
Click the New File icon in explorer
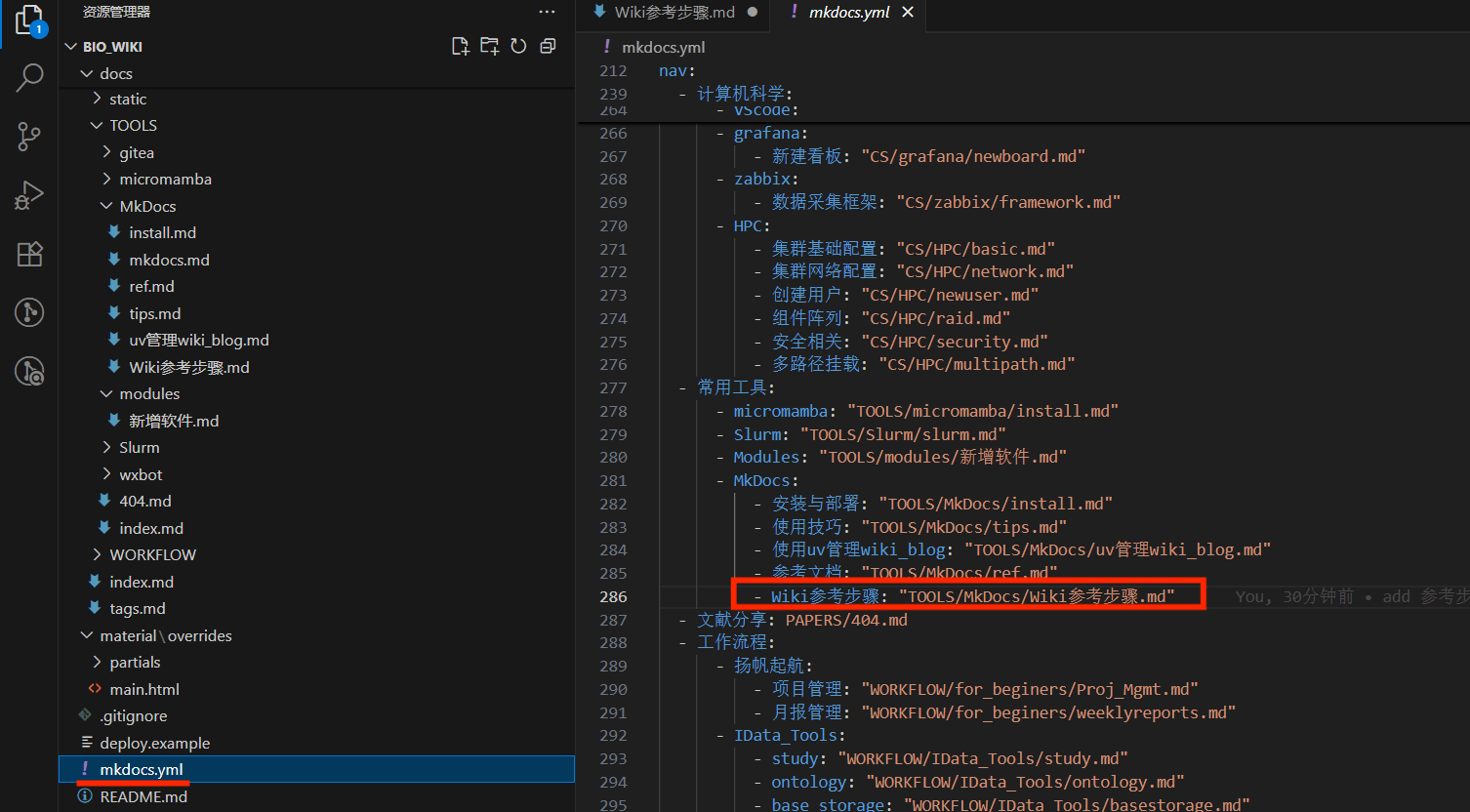click(x=460, y=46)
